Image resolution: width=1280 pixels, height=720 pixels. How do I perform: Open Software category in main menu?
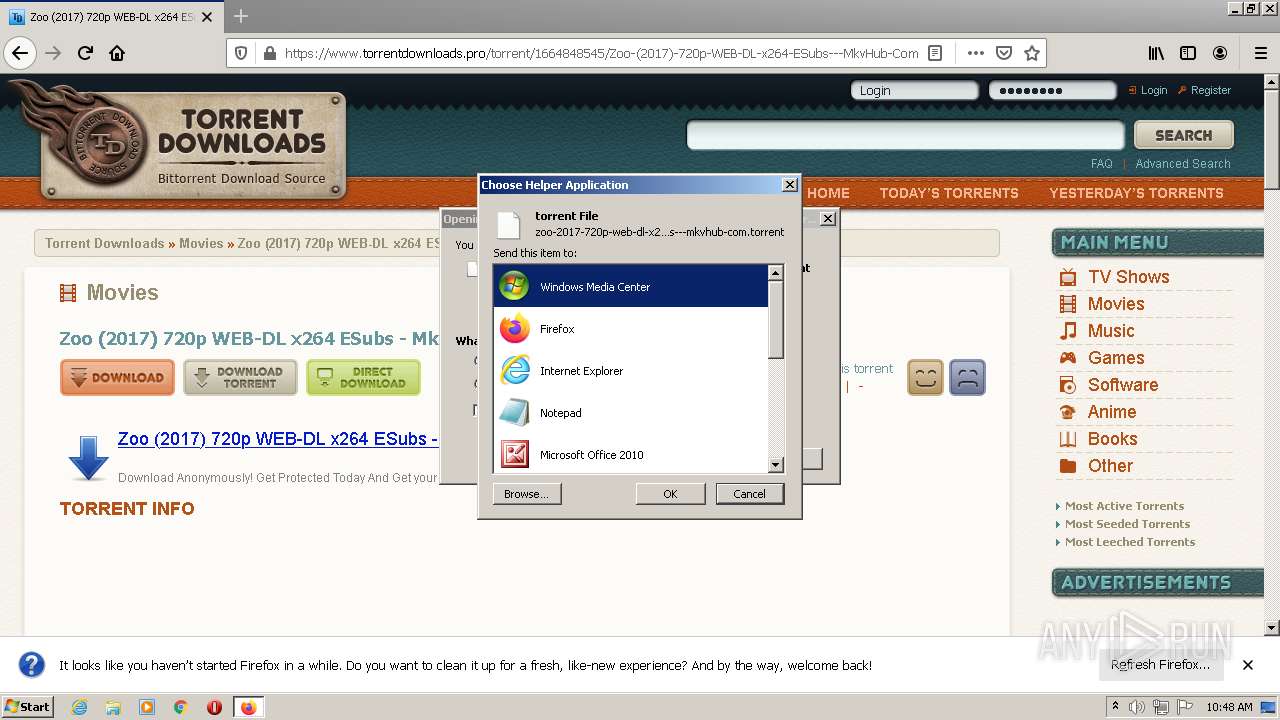point(1123,385)
